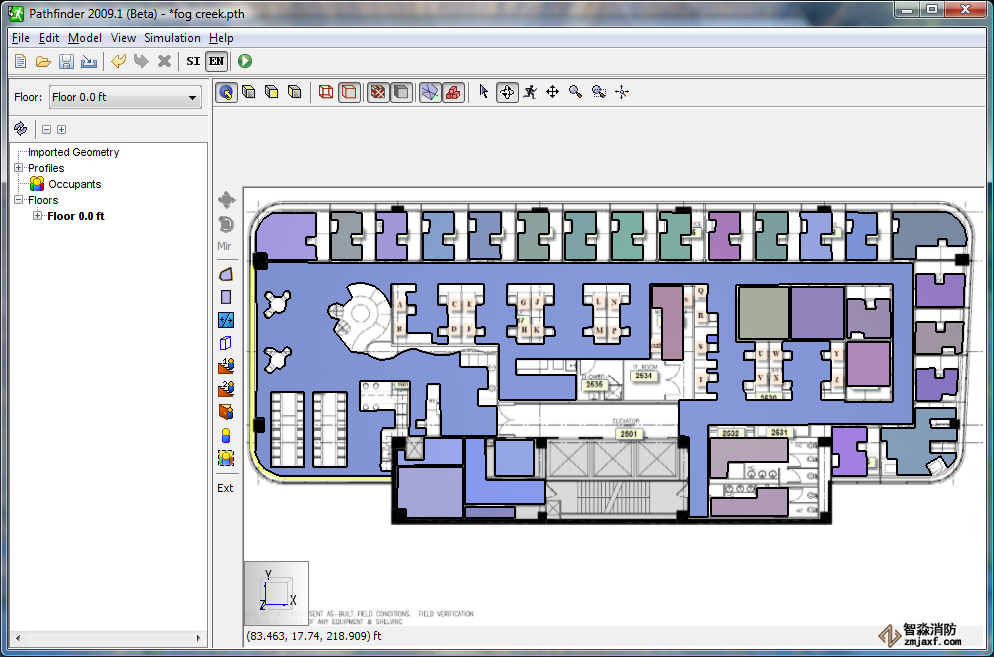This screenshot has height=657, width=994.
Task: Toggle the wireframe rendering button
Action: (x=326, y=92)
